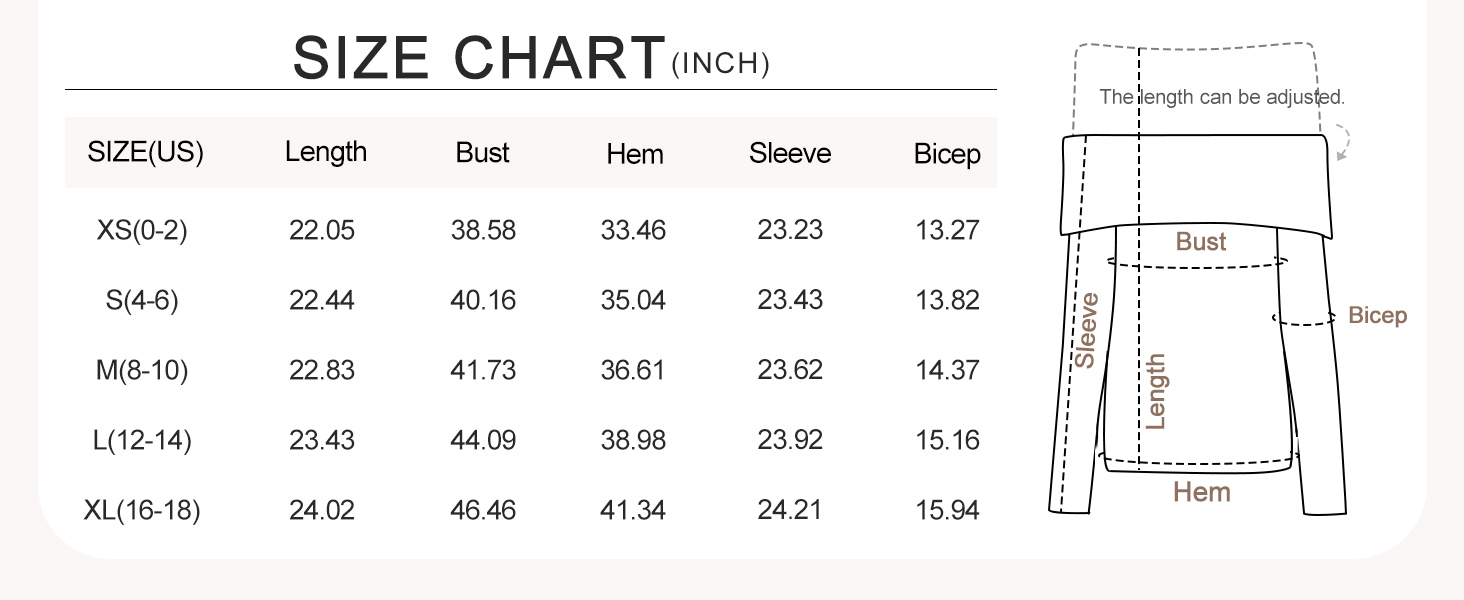This screenshot has height=600, width=1464.
Task: Select the XS(0-2) size row label
Action: [142, 230]
